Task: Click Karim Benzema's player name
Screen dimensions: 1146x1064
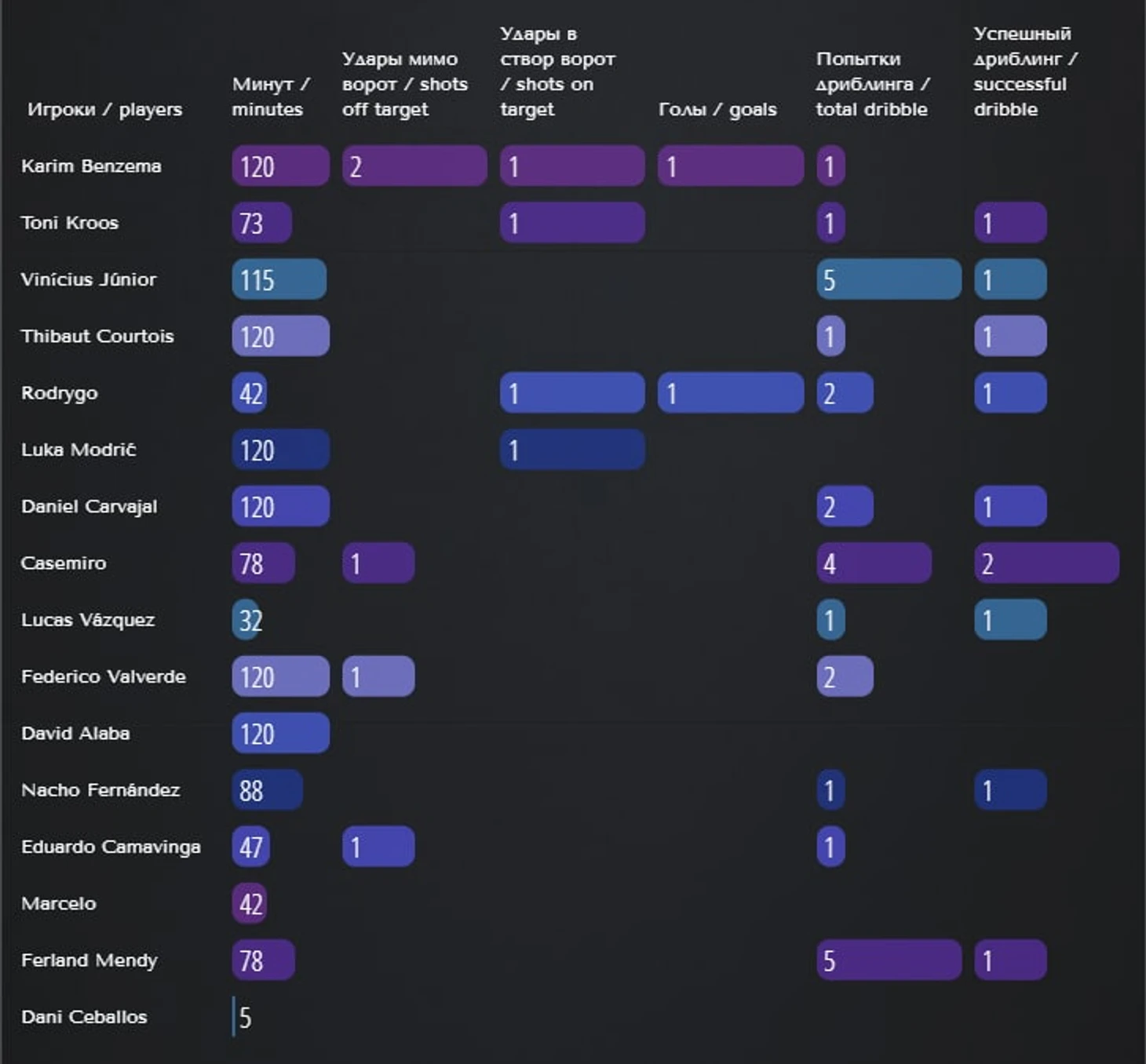Action: (x=91, y=166)
